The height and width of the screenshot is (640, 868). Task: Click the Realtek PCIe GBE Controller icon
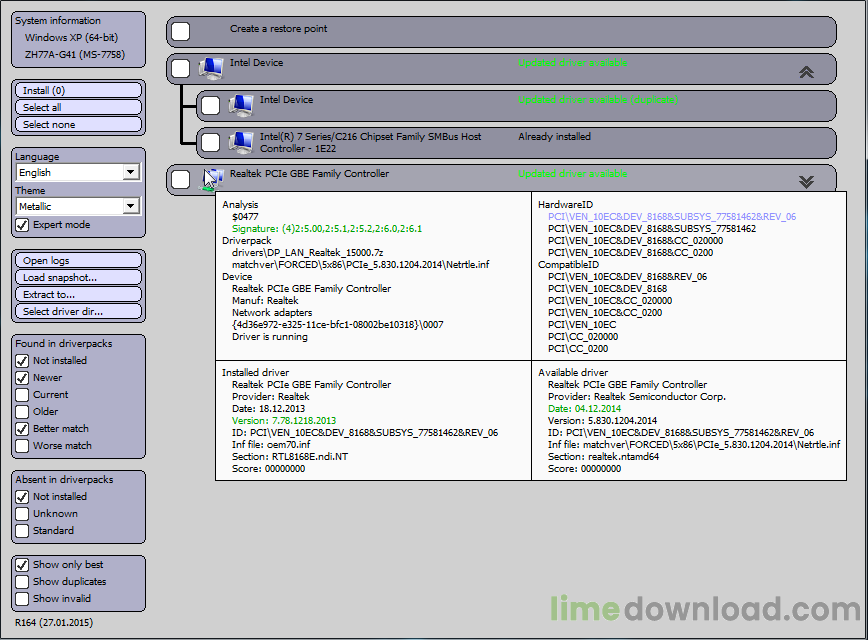coord(210,179)
